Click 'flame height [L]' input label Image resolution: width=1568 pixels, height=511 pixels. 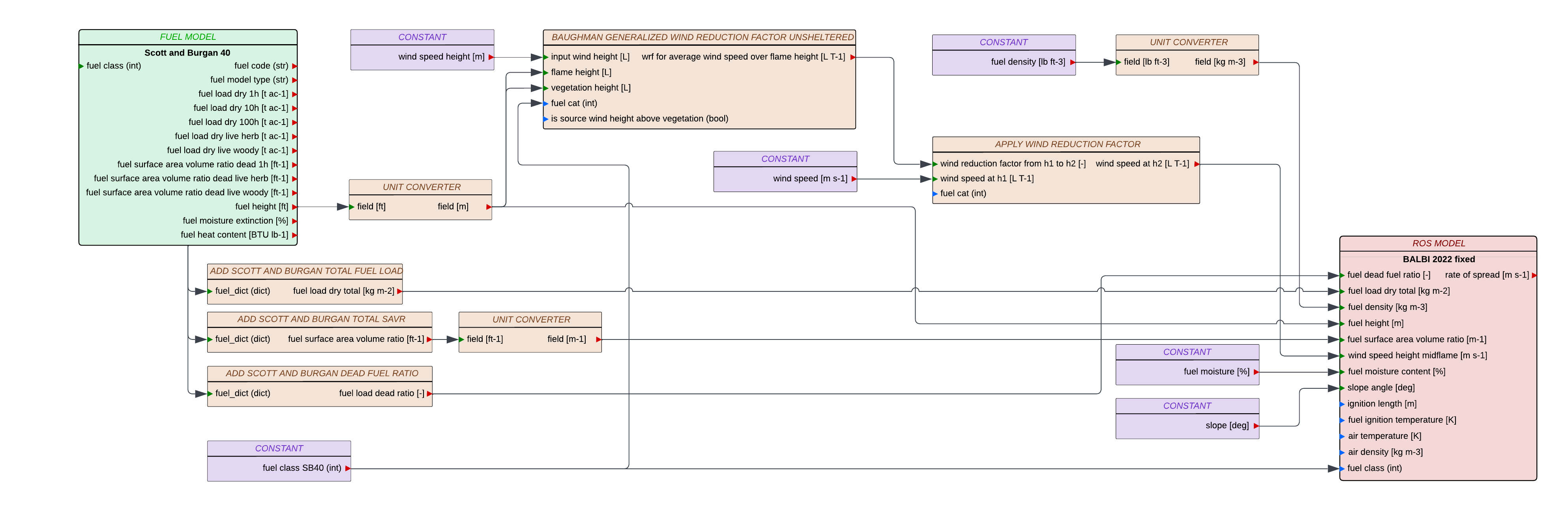point(581,73)
